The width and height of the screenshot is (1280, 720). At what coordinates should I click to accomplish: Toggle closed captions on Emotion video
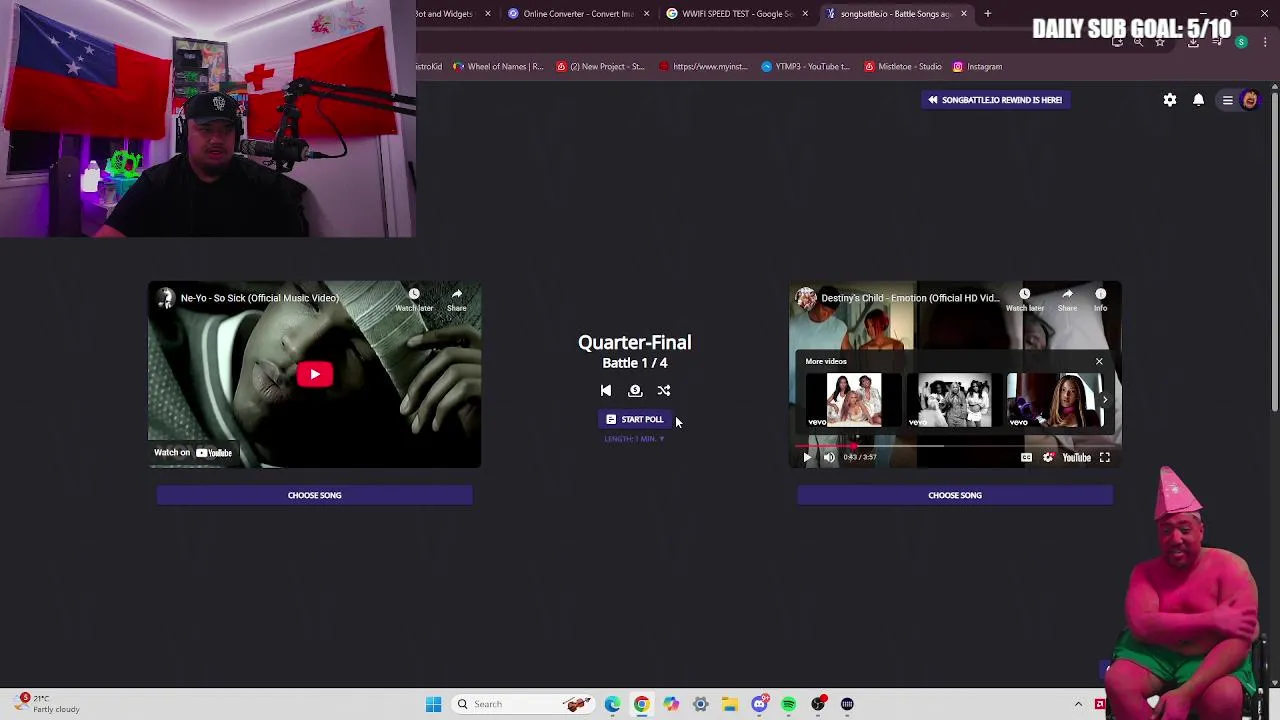point(1026,457)
